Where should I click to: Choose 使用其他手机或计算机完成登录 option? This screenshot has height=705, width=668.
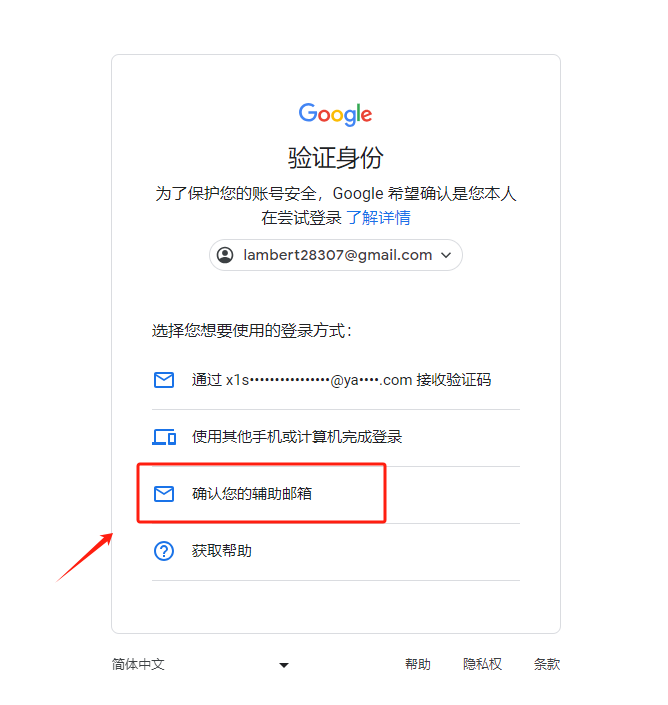336,437
